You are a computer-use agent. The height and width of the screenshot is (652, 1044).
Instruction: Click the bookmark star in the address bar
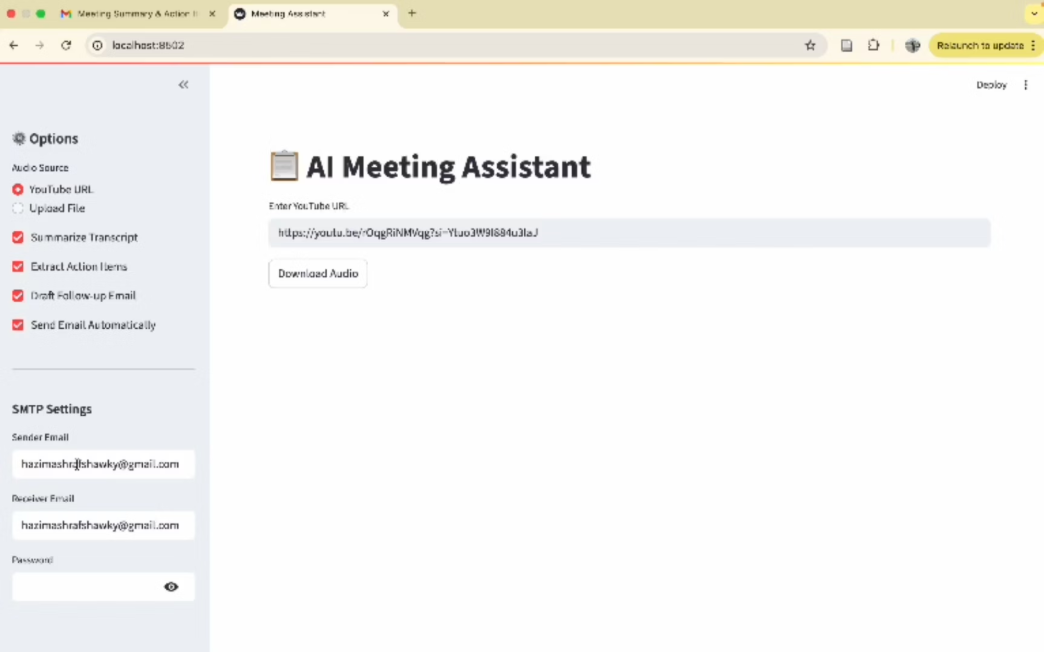click(810, 45)
